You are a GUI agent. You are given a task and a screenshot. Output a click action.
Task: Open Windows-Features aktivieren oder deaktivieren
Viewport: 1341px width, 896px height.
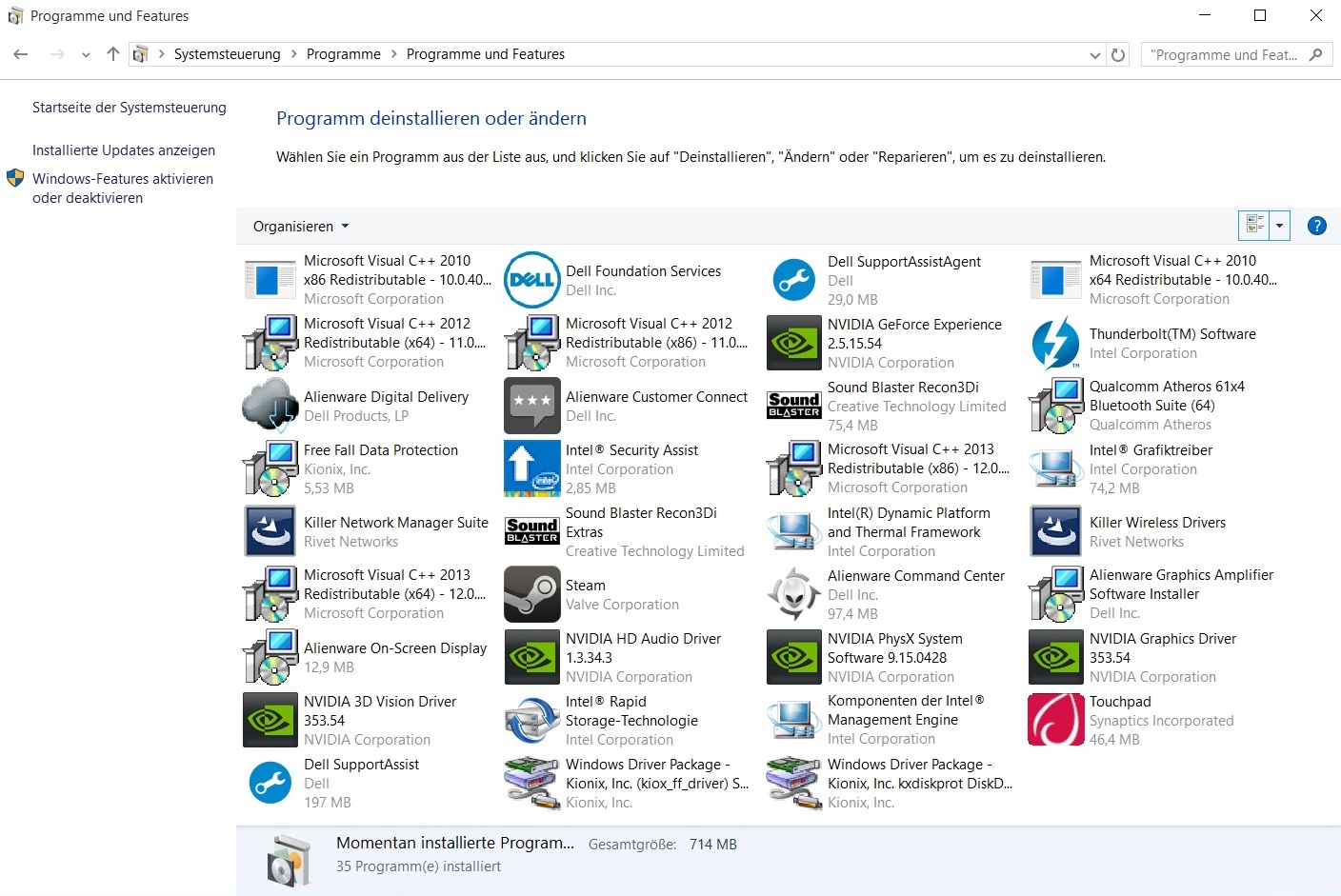123,189
